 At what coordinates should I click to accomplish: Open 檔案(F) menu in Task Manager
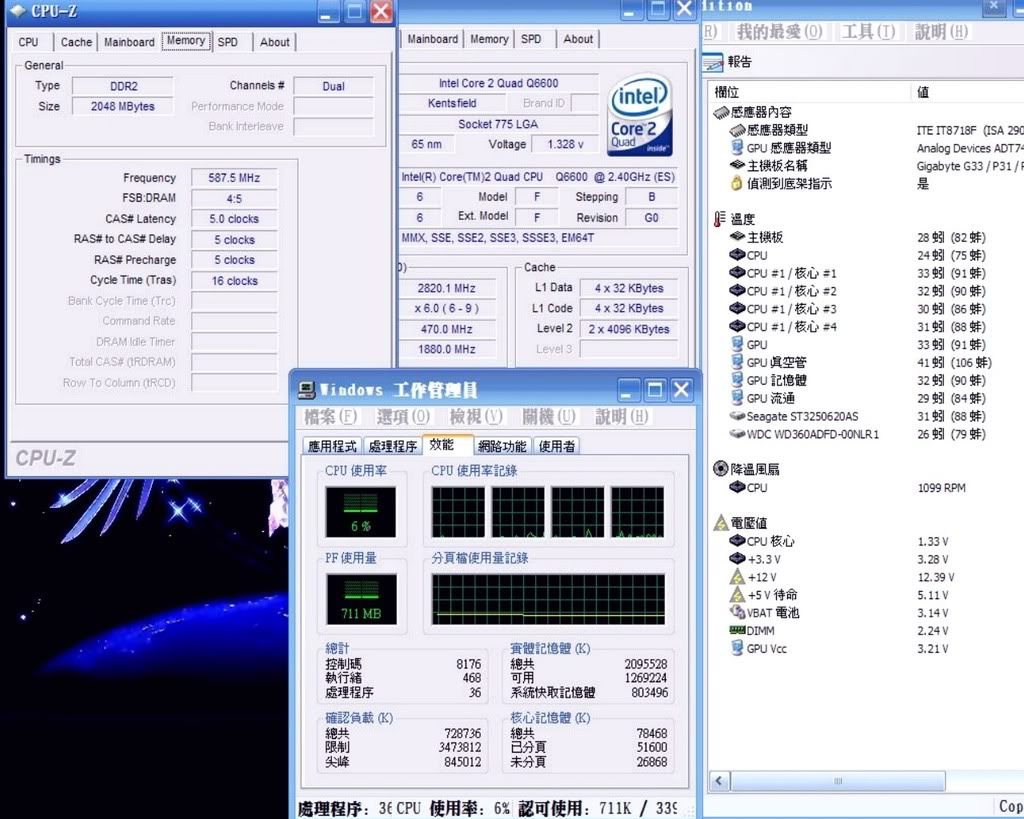(330, 417)
